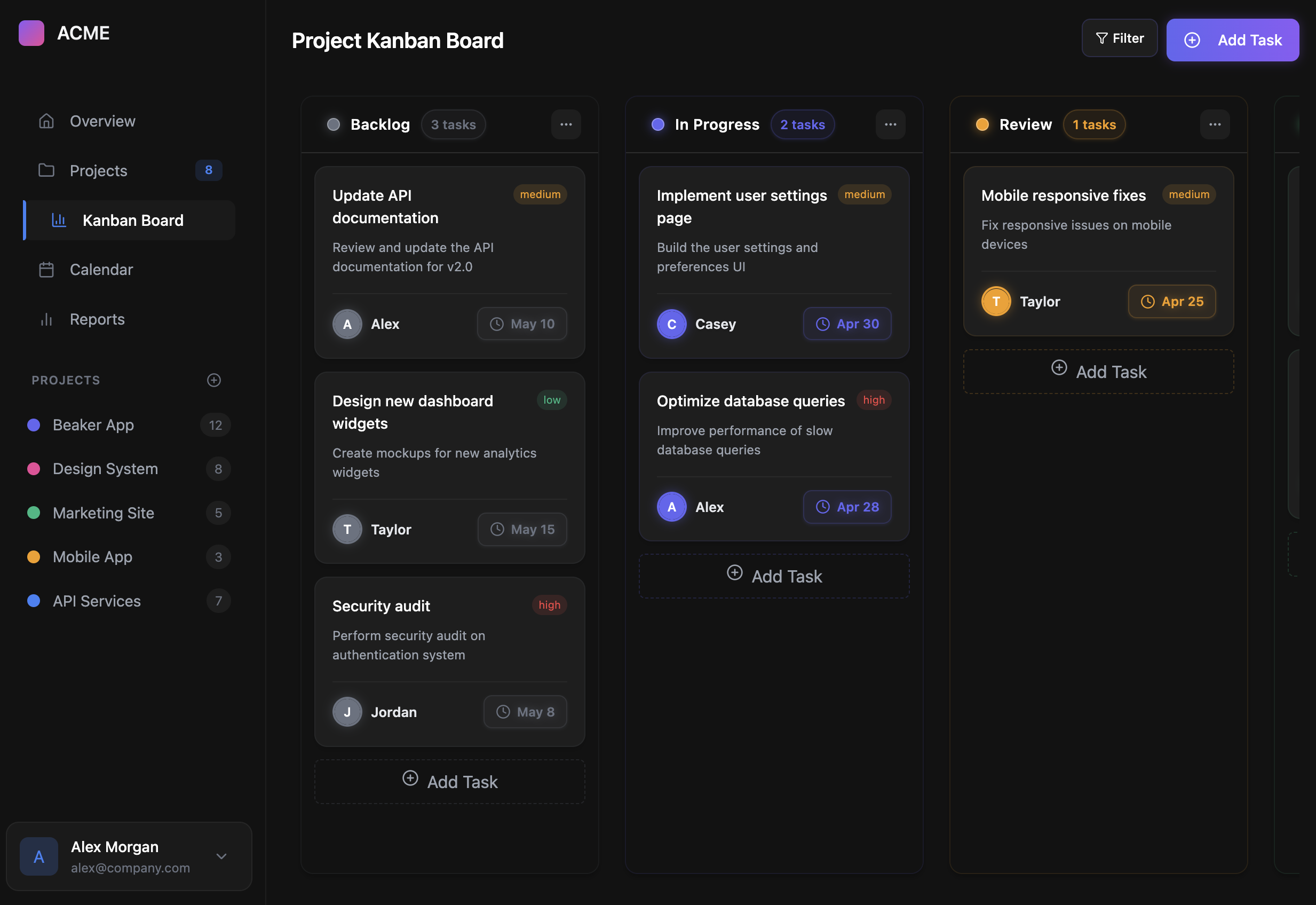Click the ACME logo icon
The width and height of the screenshot is (1316, 905).
point(31,33)
